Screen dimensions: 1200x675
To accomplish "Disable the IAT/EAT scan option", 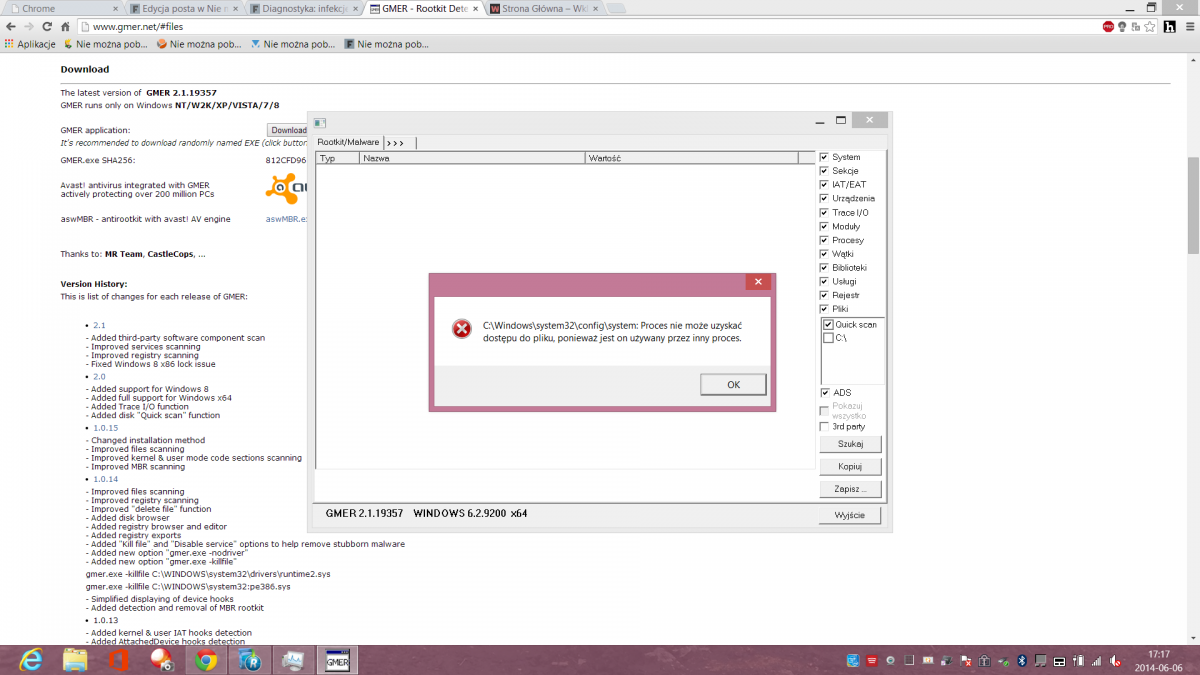I will coord(824,185).
